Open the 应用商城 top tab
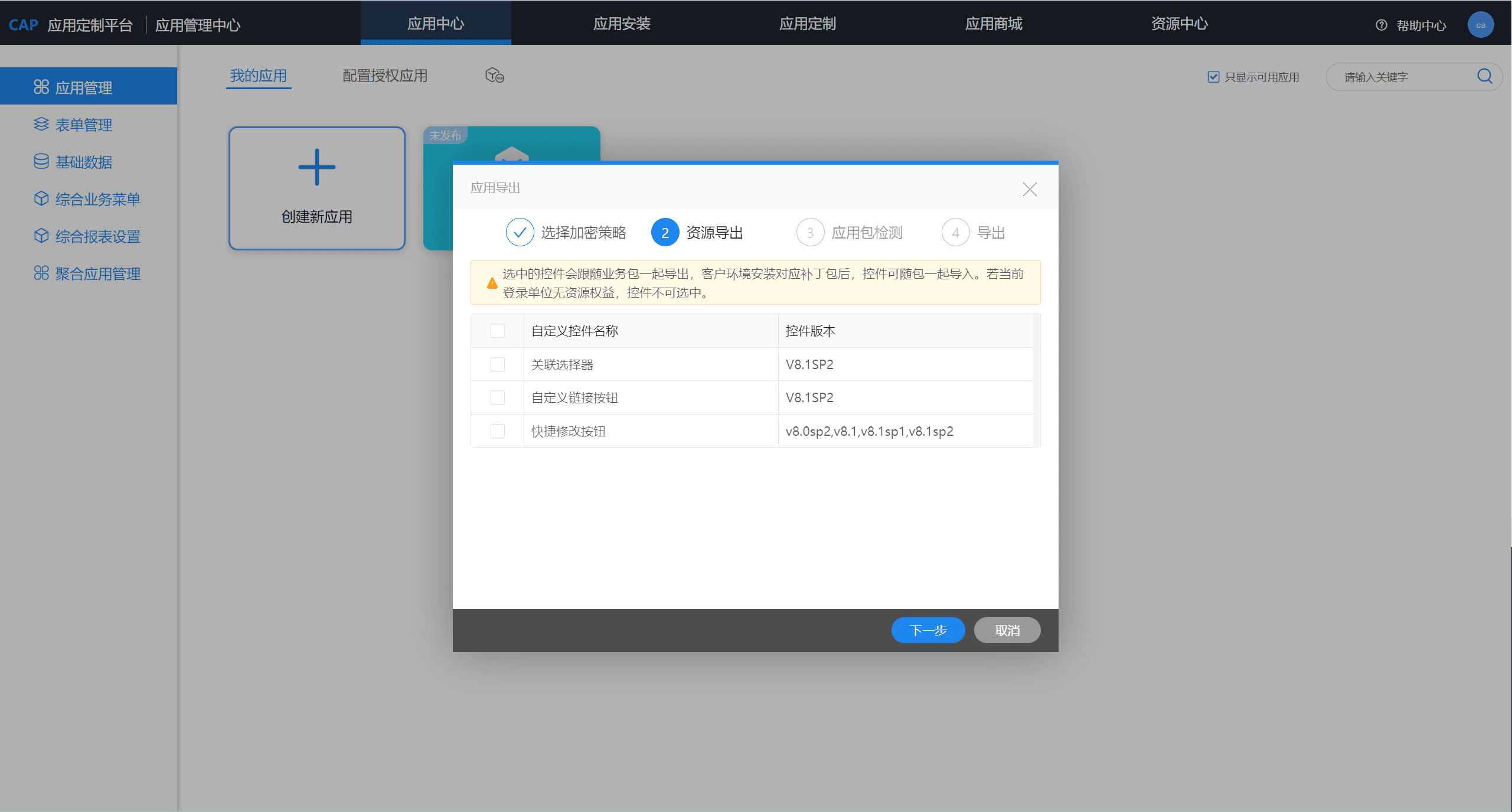Screen dimensions: 1512x812 pos(994,23)
